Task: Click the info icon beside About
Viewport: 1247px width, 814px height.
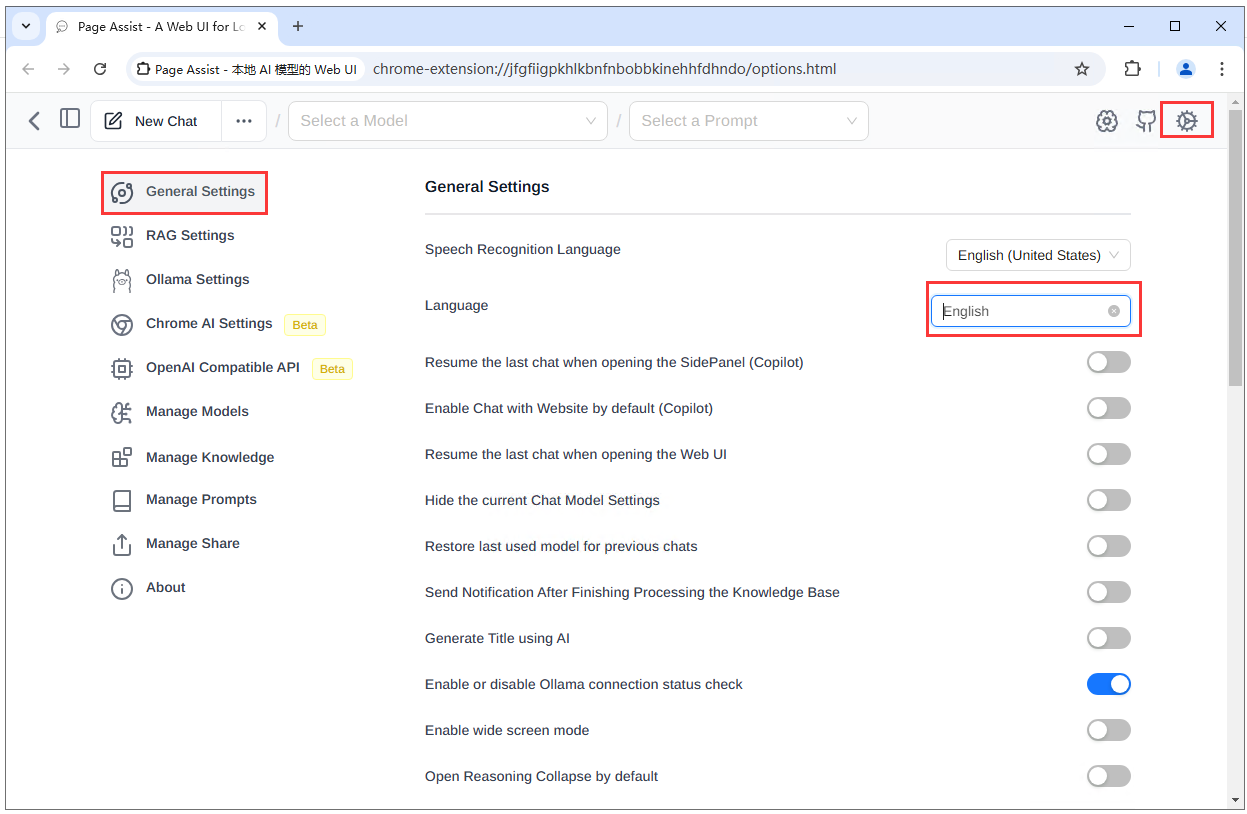Action: pos(122,589)
